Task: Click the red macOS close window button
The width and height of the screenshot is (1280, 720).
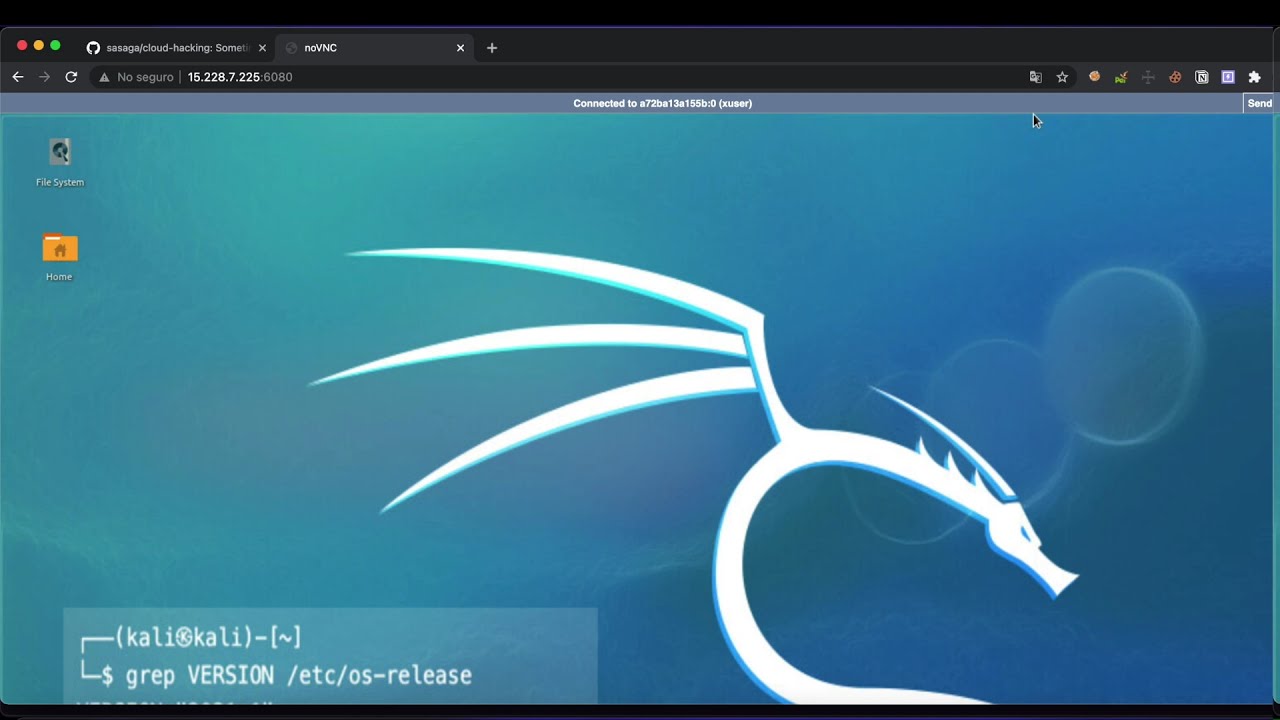Action: tap(22, 46)
